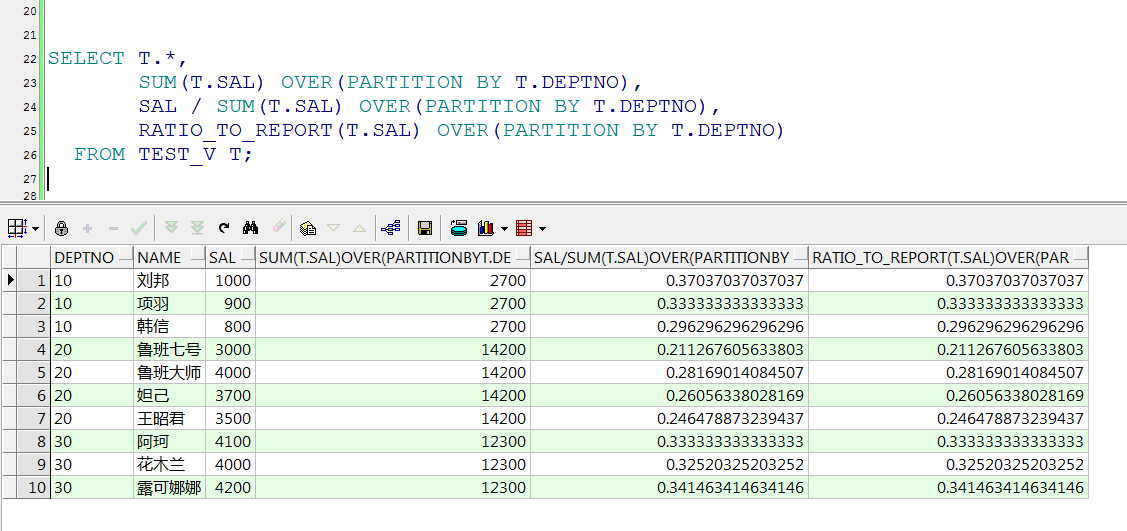Image resolution: width=1127 pixels, height=531 pixels.
Task: Click the SAL/SUM cell 0.211267605633803
Action: (669, 349)
